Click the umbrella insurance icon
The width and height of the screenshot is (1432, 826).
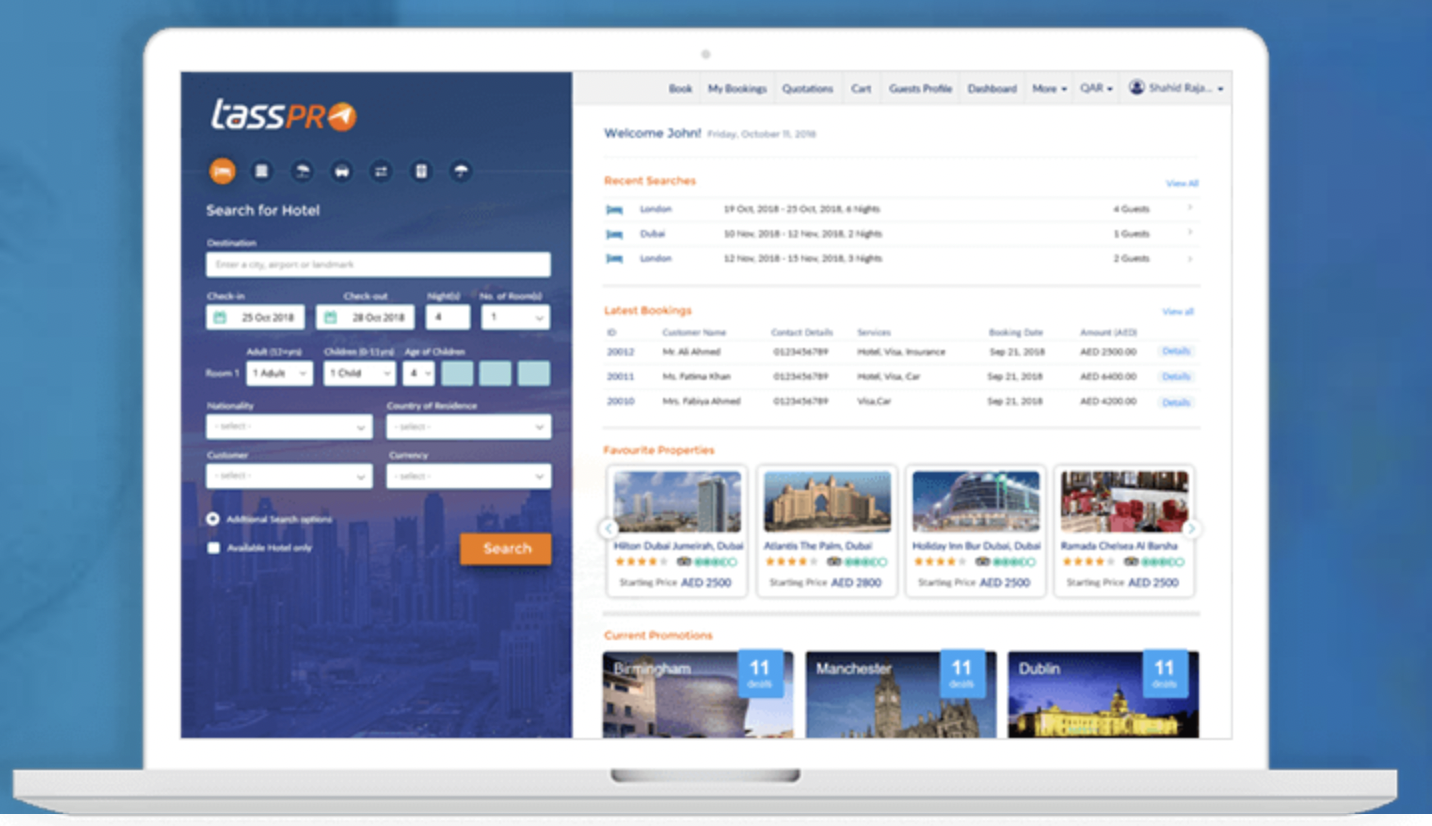(460, 171)
